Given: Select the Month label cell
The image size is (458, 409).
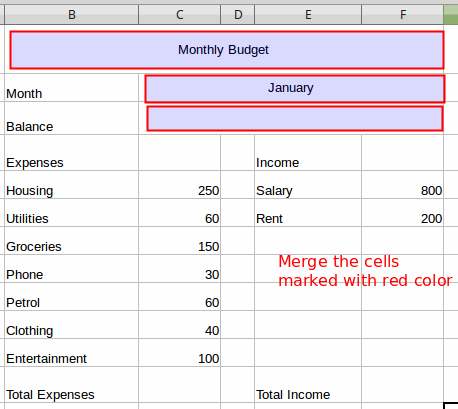Looking at the screenshot, I should [72, 88].
